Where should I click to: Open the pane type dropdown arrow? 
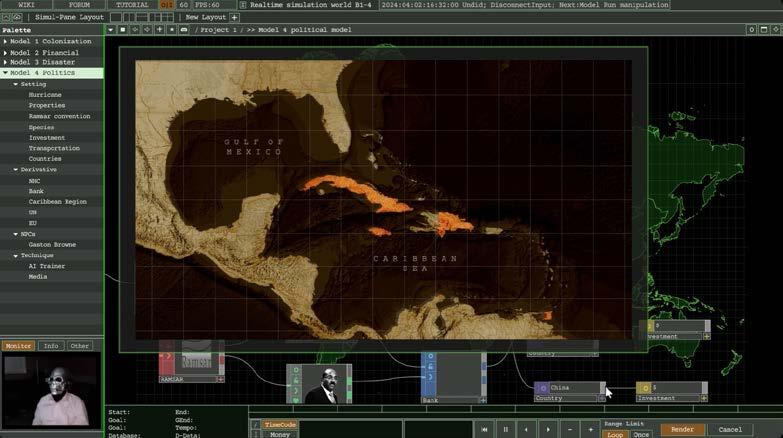(111, 30)
